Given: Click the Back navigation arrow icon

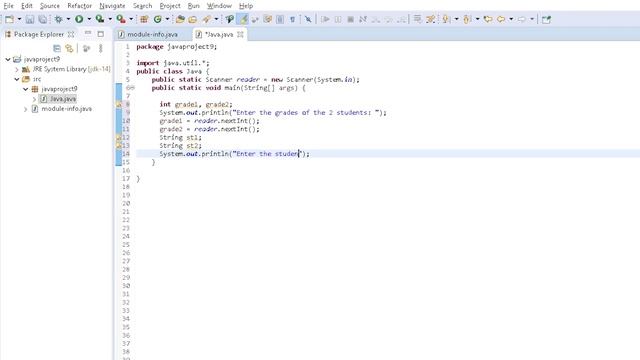Looking at the screenshot, I should [x=501, y=19].
